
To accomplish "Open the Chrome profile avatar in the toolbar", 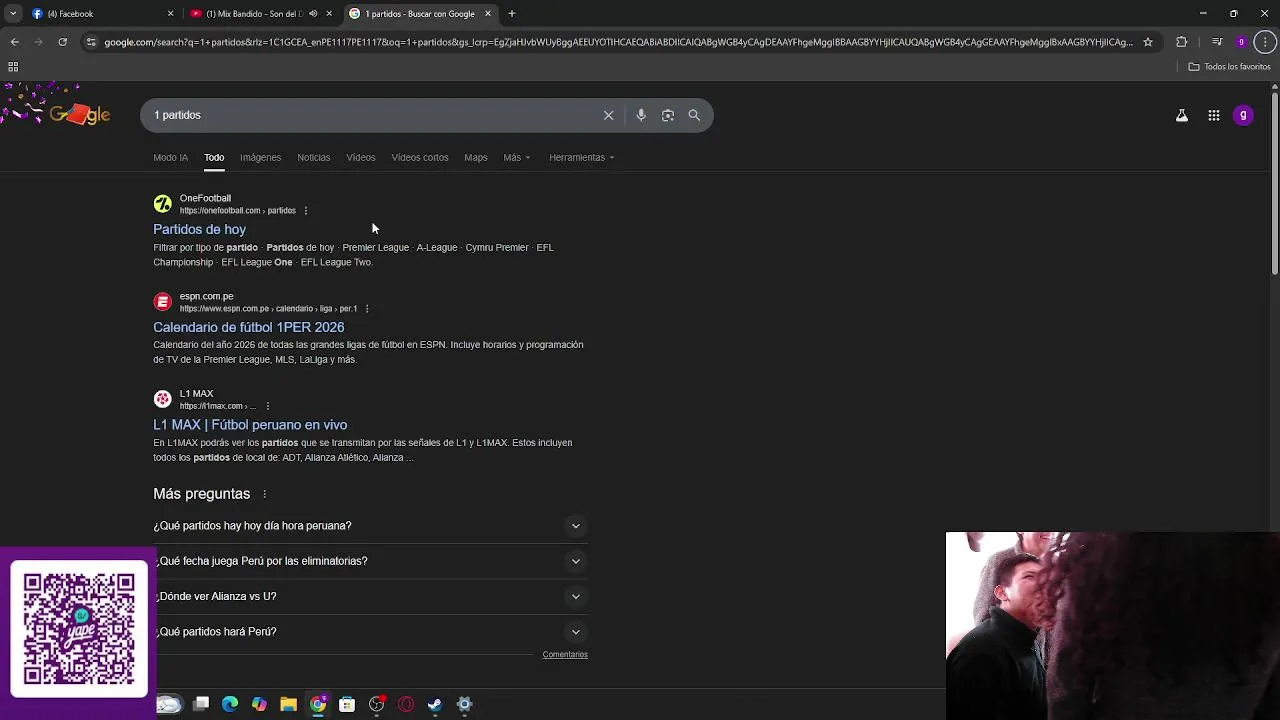I will (1241, 42).
